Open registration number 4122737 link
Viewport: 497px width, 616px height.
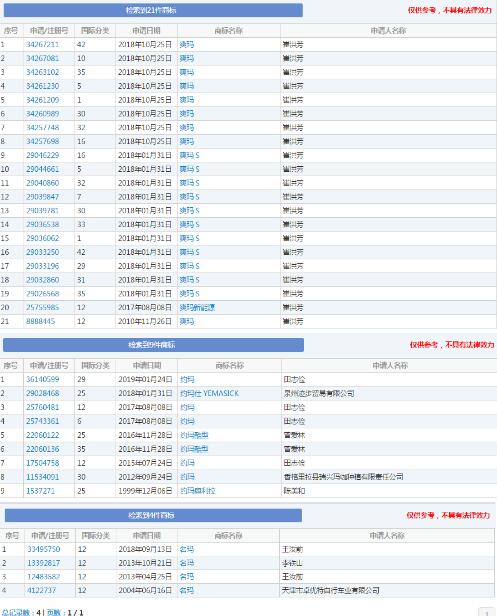click(41, 590)
